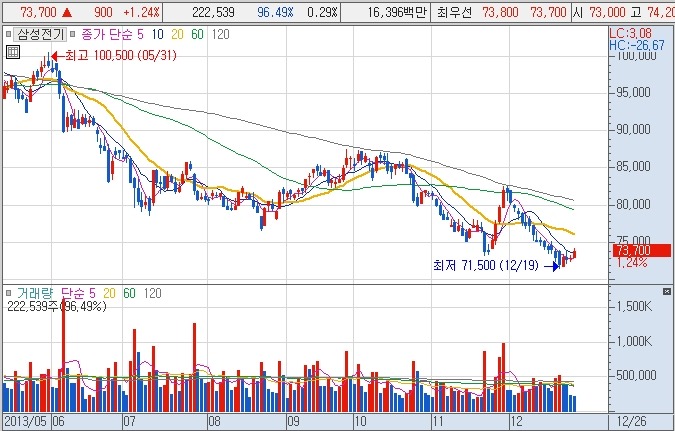Select the gray 120 label in volume legend

point(152,294)
